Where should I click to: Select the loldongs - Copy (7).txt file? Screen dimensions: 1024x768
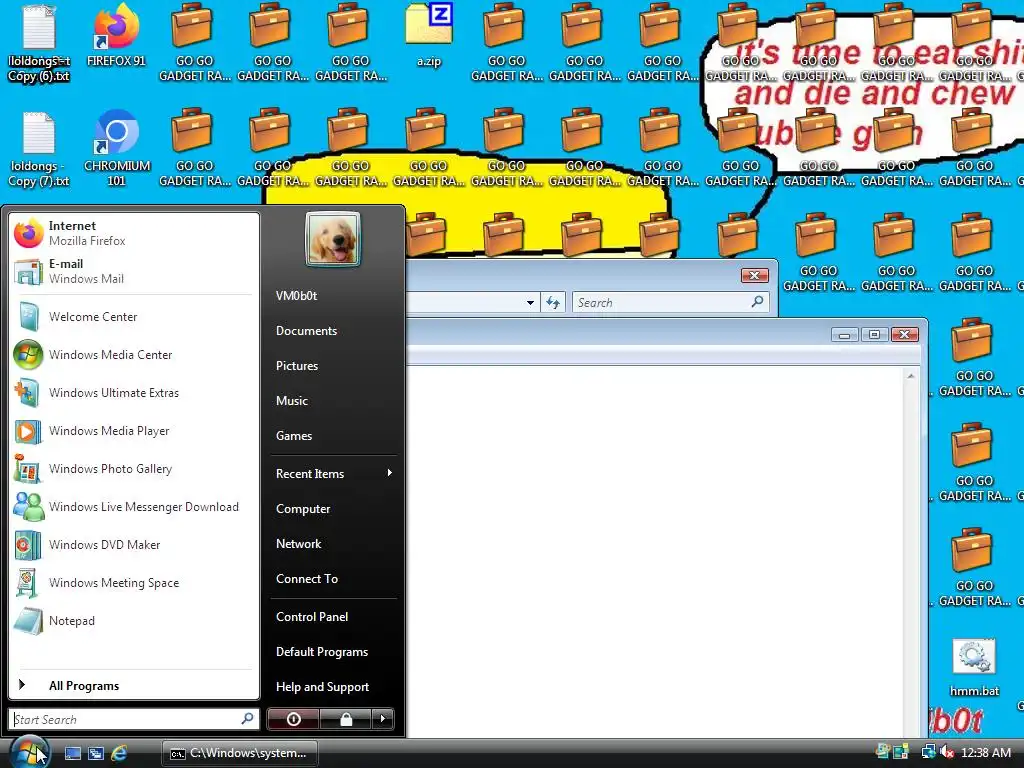tap(39, 150)
